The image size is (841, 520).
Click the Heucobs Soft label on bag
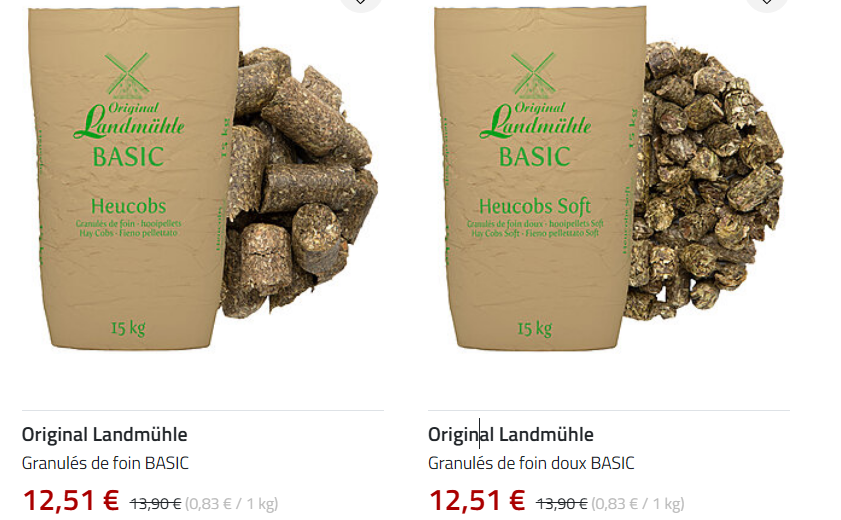(535, 206)
